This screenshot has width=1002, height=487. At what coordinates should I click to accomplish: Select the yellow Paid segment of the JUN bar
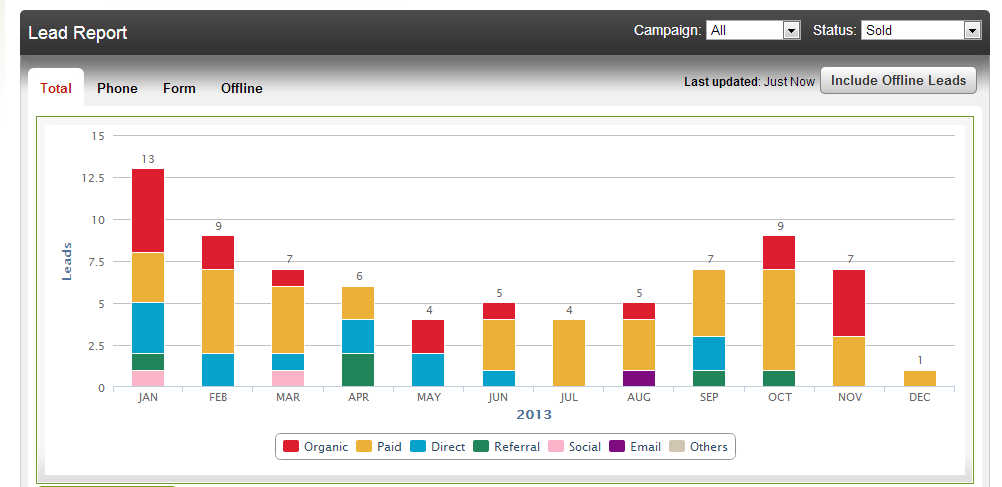click(498, 344)
